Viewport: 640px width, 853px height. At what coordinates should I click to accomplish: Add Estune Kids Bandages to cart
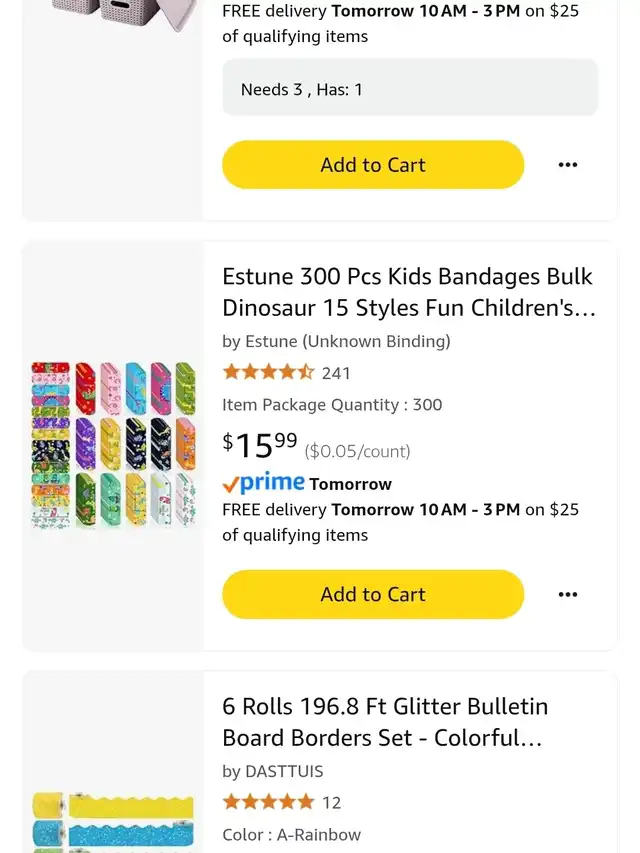click(373, 594)
